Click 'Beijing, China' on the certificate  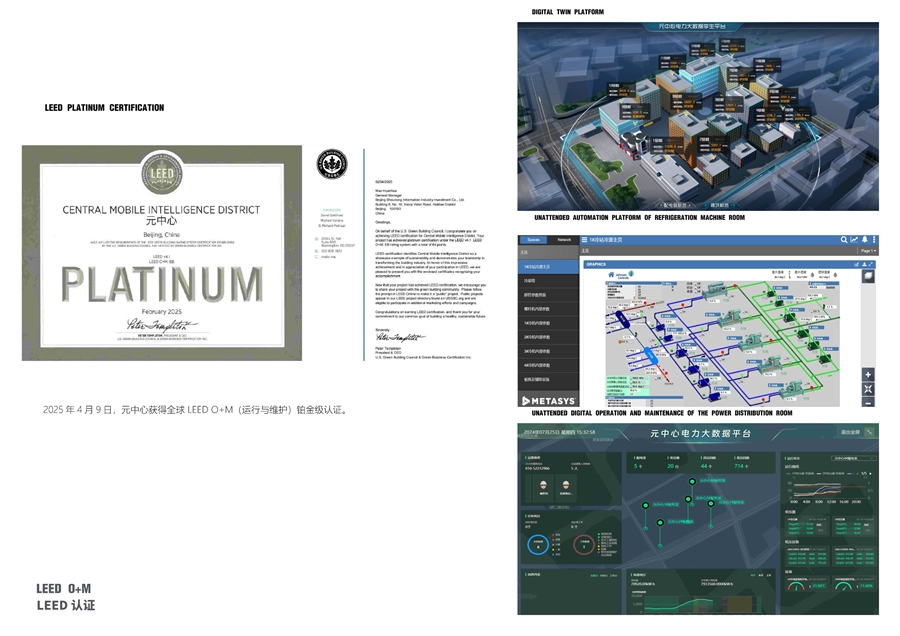tap(161, 235)
